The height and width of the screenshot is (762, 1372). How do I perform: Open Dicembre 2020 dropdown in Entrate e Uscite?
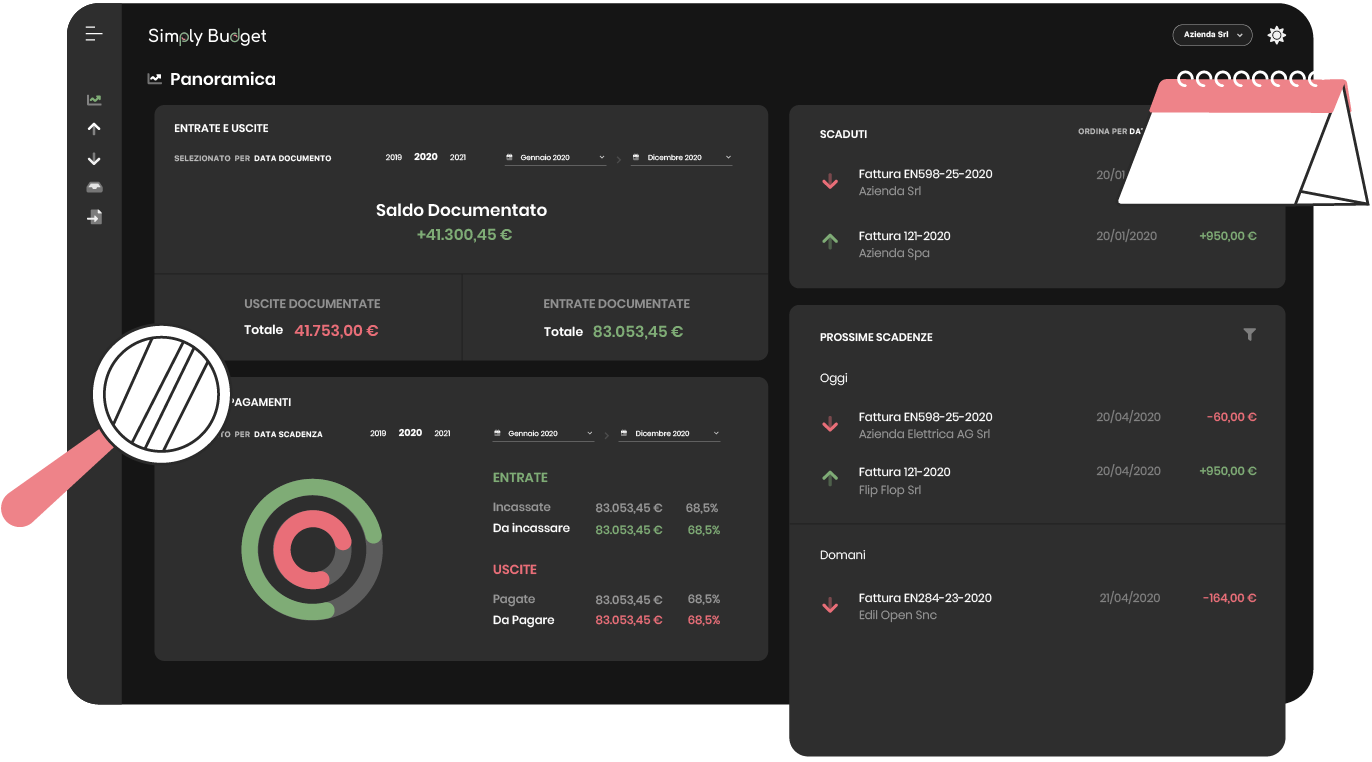682,158
